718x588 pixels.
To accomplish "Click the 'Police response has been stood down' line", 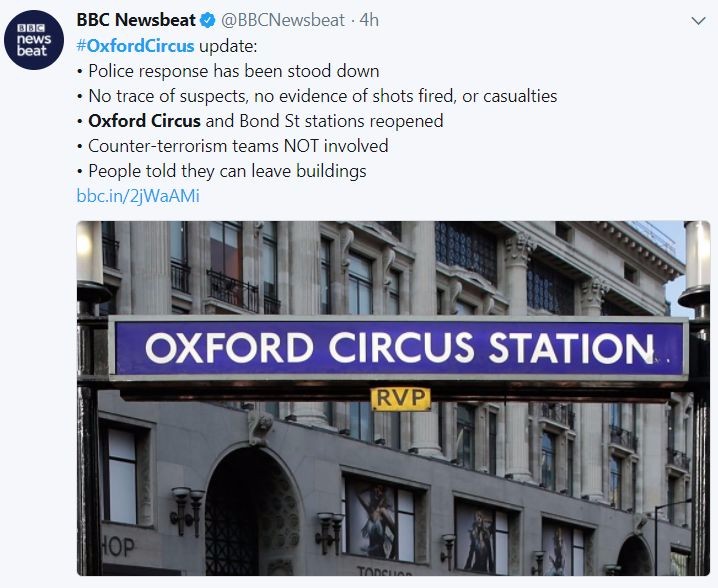I will tap(233, 71).
